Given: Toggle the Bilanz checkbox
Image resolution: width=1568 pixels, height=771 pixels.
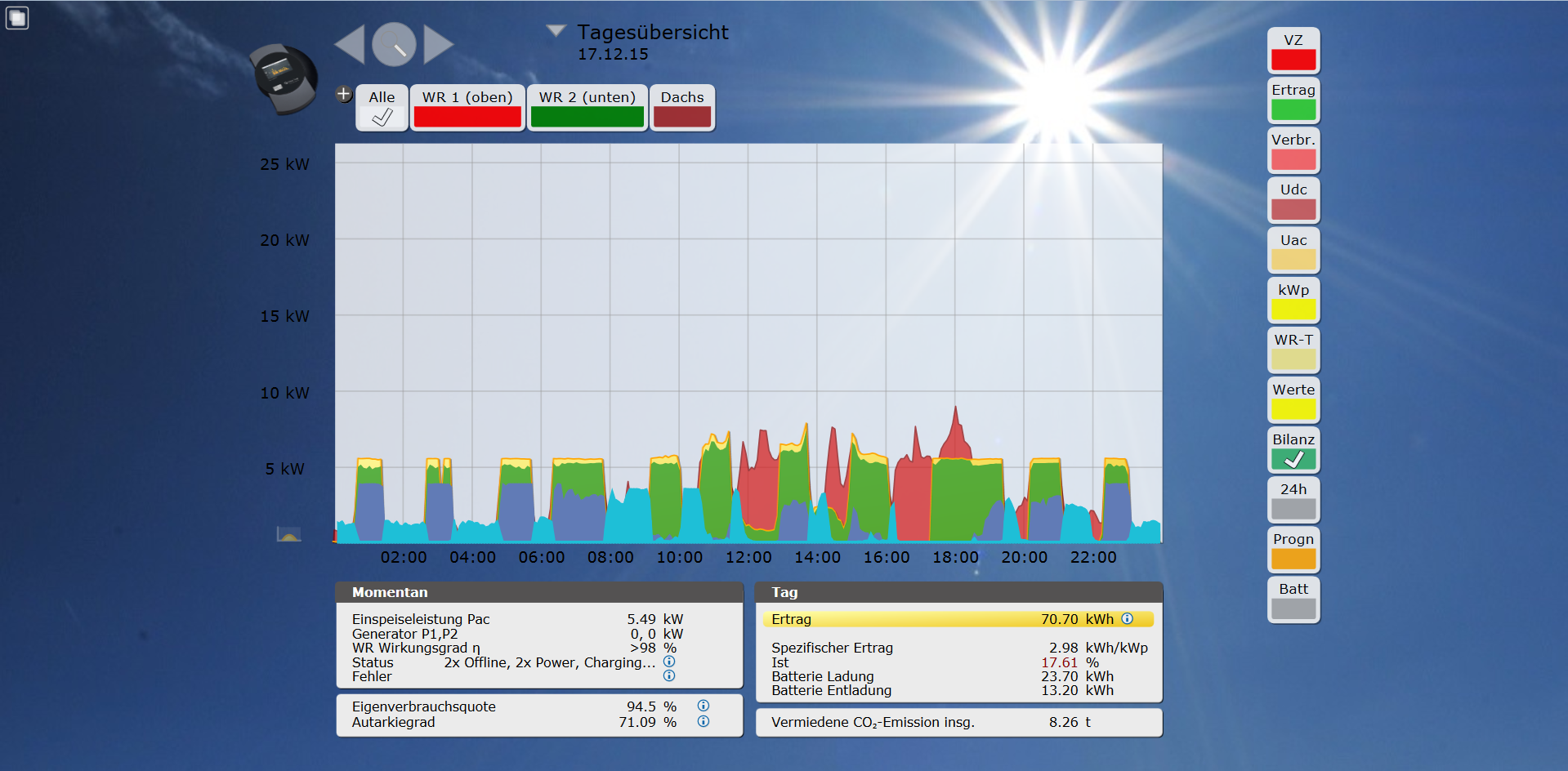Looking at the screenshot, I should coord(1293,450).
